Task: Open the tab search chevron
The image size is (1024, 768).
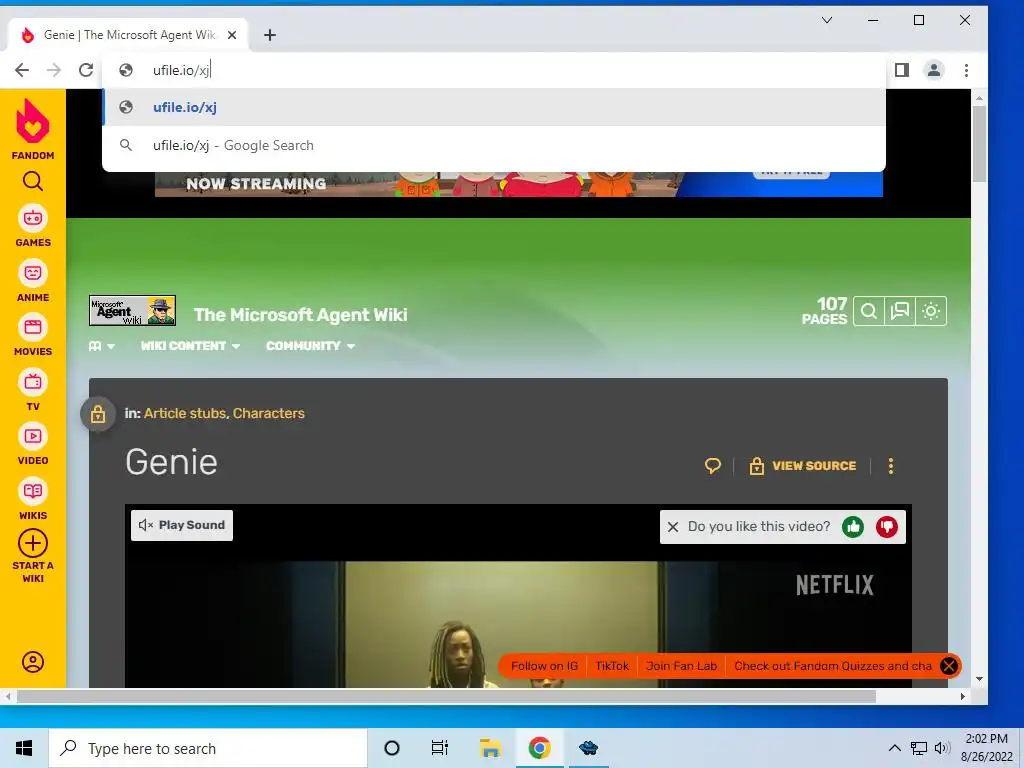Action: [827, 20]
